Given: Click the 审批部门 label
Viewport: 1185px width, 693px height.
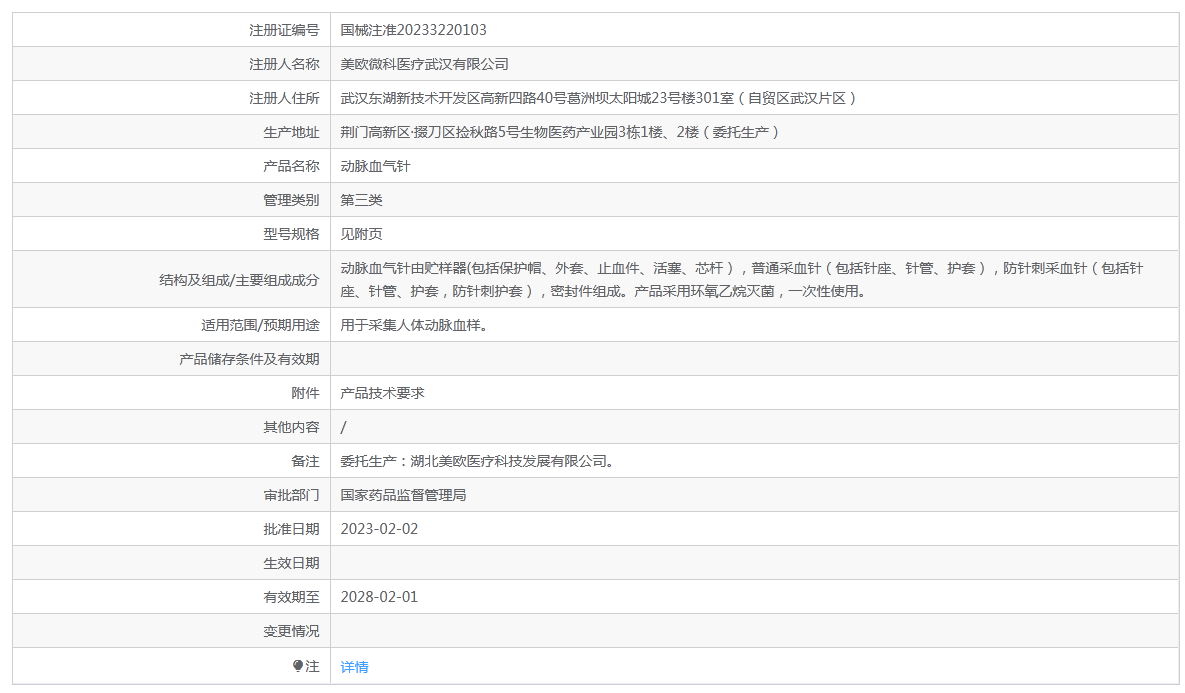Looking at the screenshot, I should click(x=291, y=496).
